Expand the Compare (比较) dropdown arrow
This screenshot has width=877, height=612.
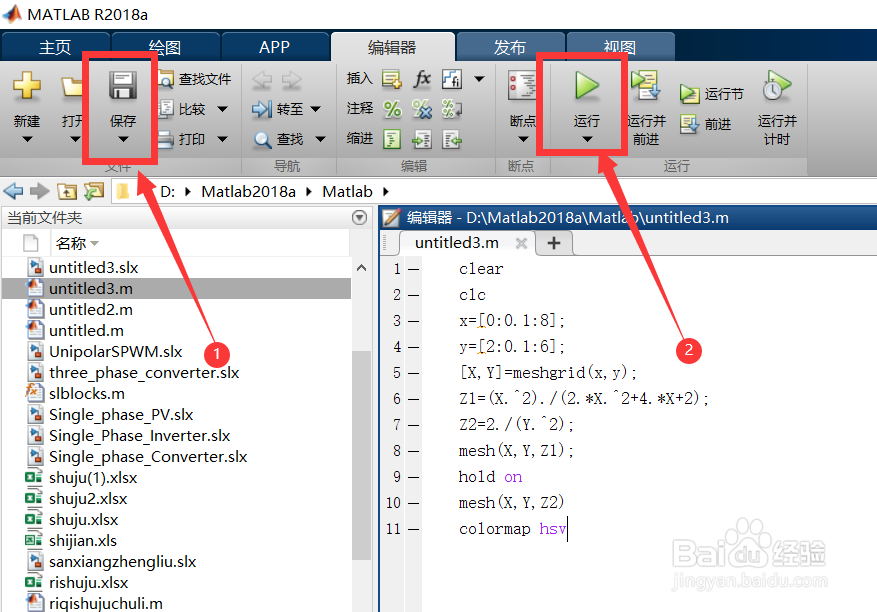pos(222,109)
